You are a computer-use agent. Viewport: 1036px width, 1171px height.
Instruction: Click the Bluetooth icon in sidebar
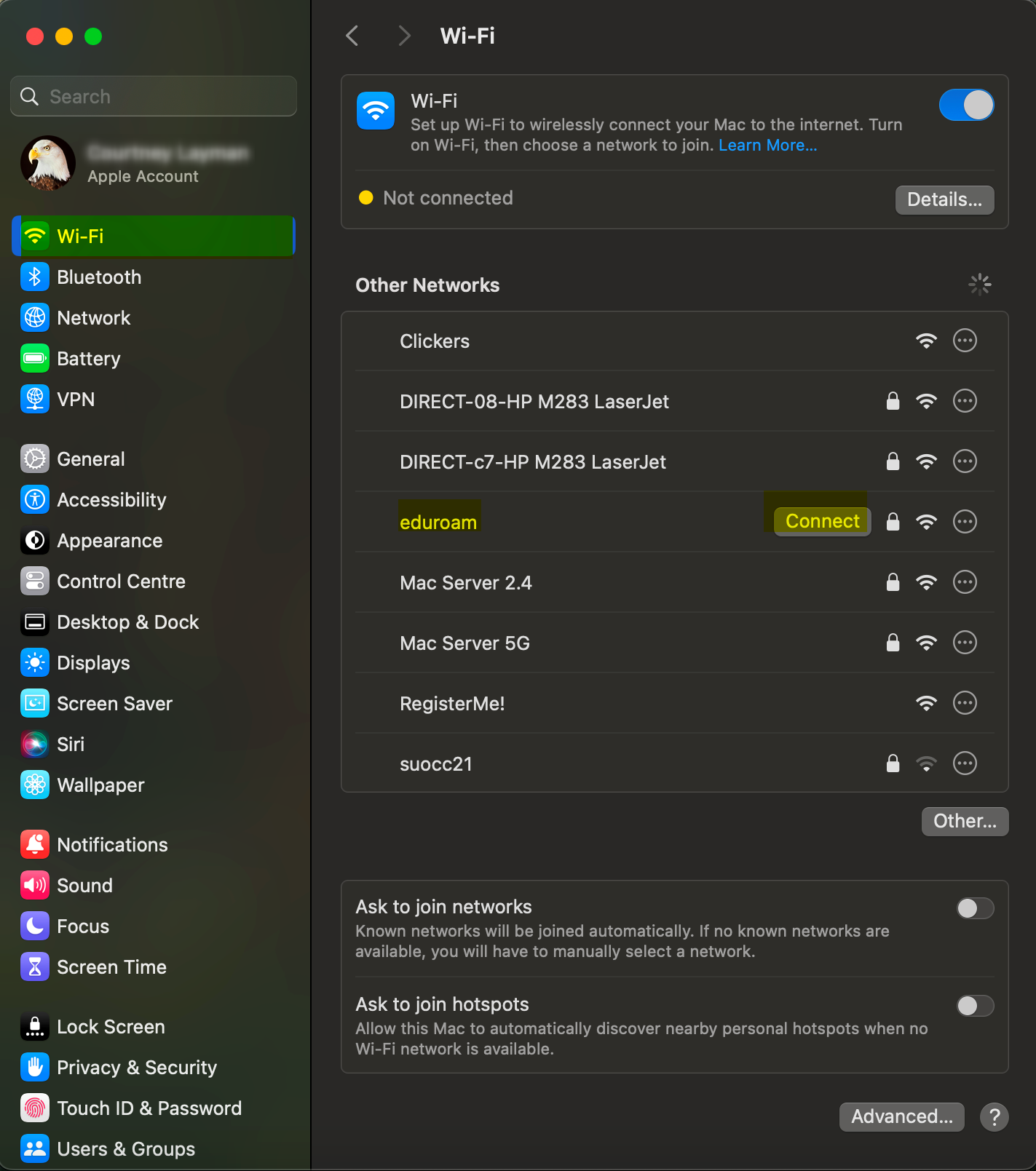tap(35, 277)
